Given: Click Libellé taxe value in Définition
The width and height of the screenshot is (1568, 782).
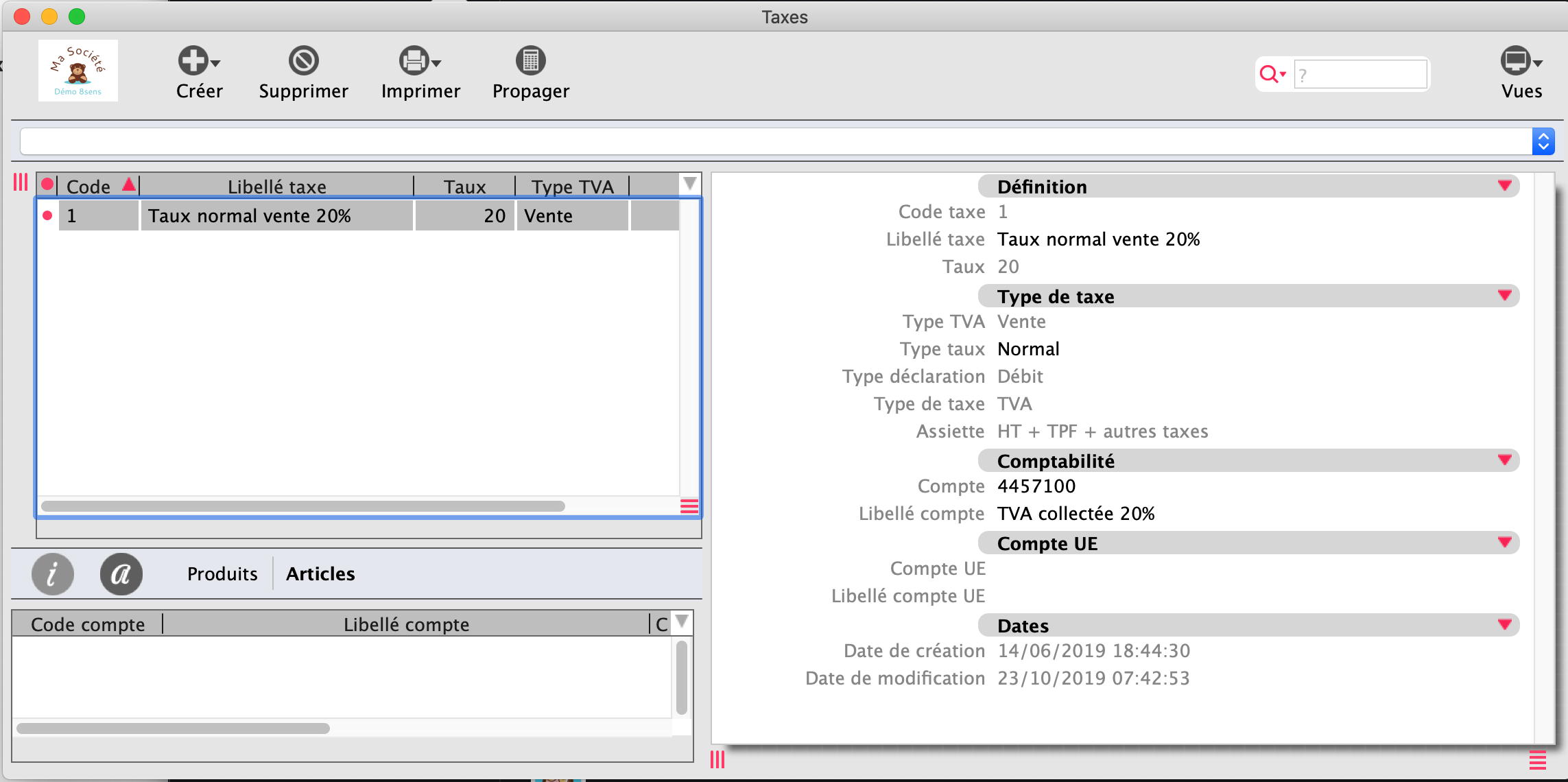Looking at the screenshot, I should [x=1099, y=239].
